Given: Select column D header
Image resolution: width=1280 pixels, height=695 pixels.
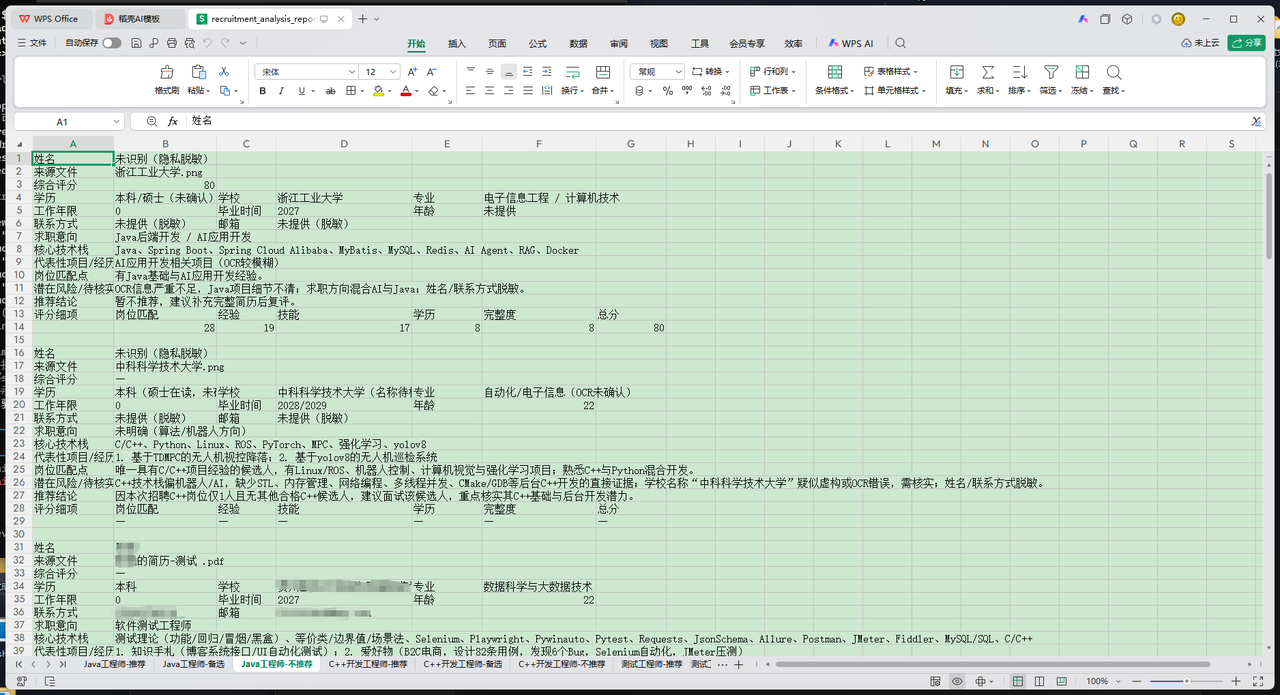Looking at the screenshot, I should [x=343, y=144].
